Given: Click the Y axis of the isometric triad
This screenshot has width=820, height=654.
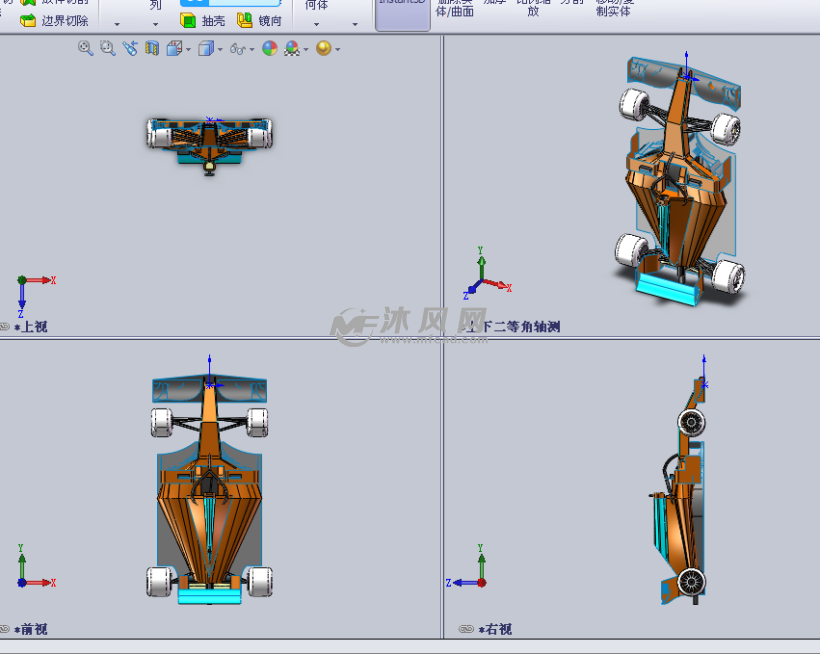Looking at the screenshot, I should coord(481,264).
